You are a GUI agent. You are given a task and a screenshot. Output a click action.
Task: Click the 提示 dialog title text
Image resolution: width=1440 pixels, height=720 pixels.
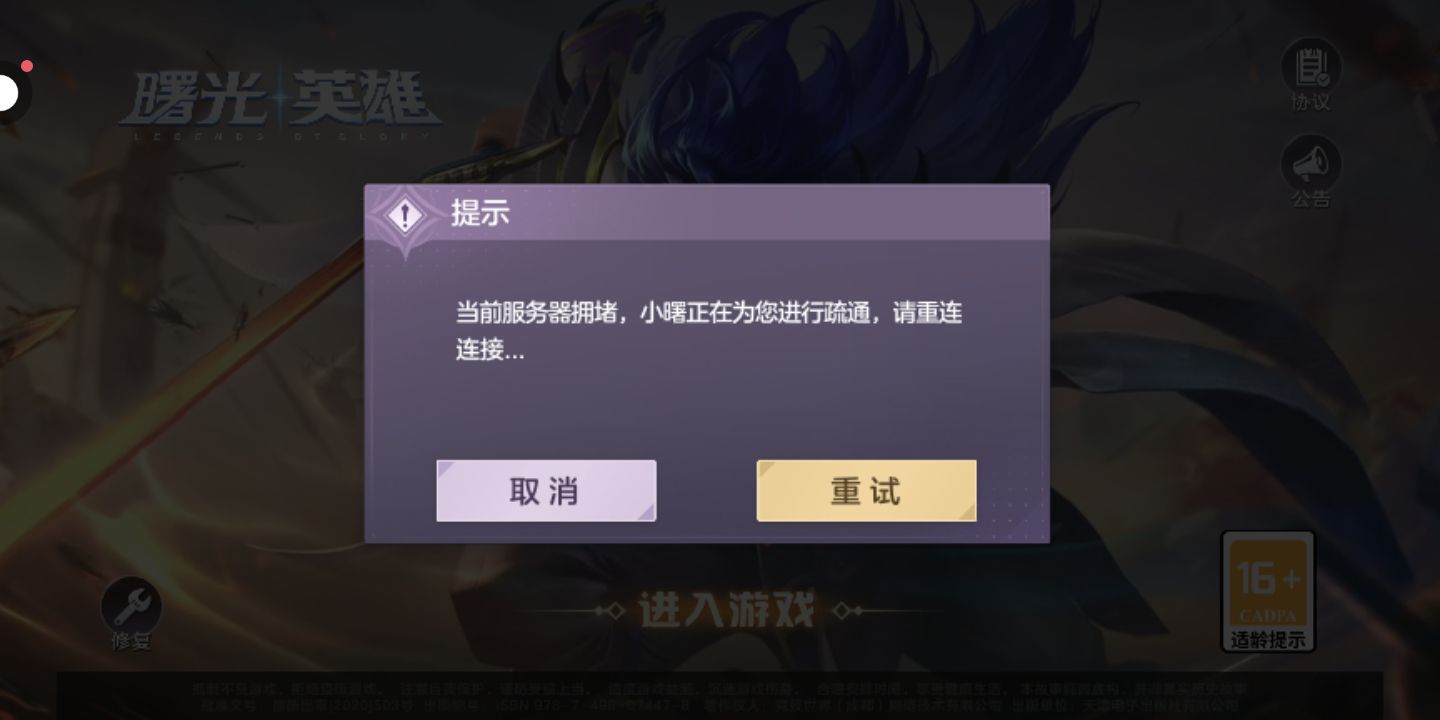[480, 213]
